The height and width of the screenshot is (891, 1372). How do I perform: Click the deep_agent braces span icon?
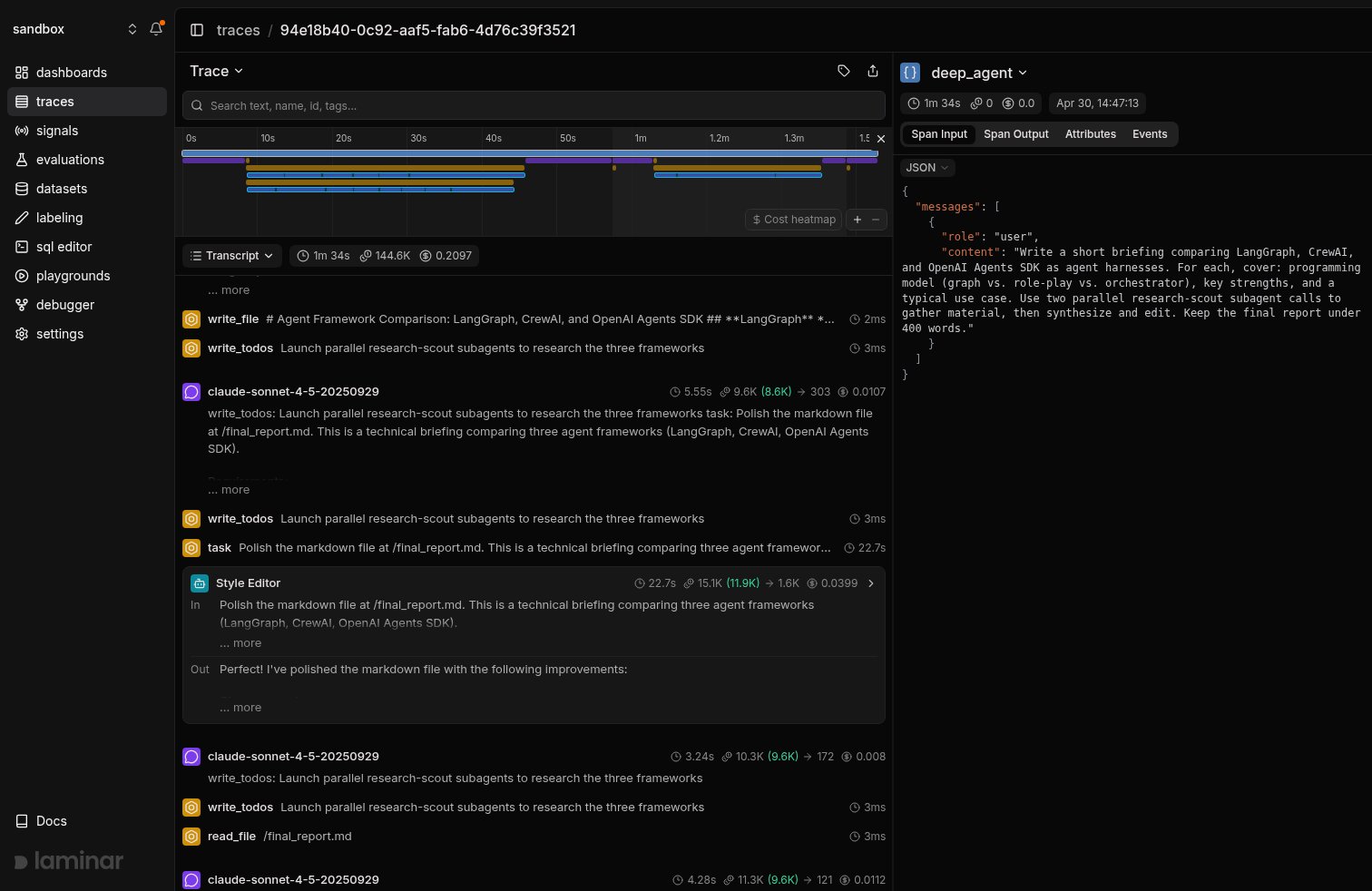coord(910,73)
